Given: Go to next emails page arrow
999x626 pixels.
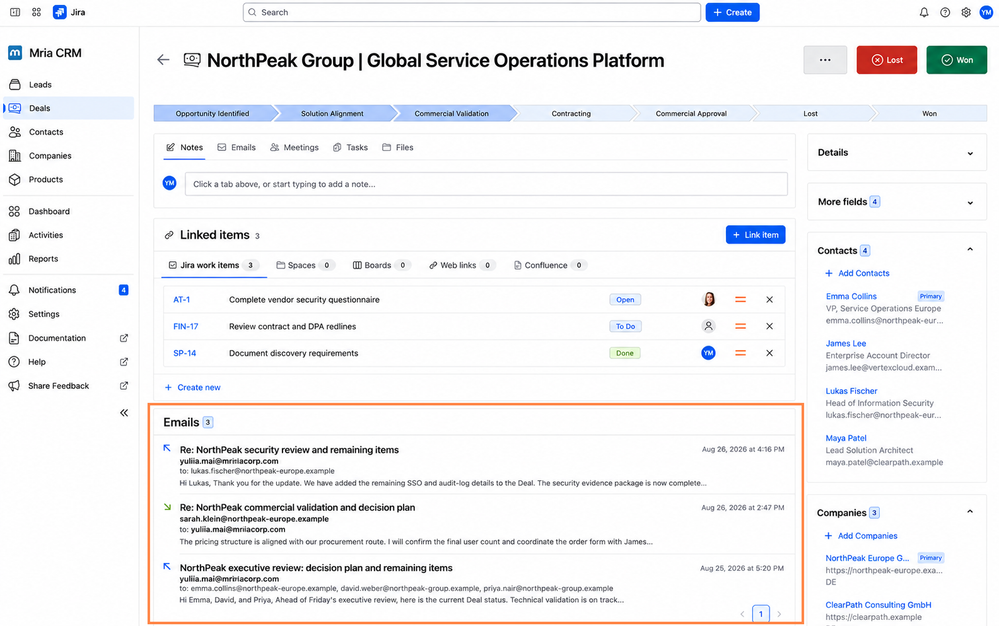Looking at the screenshot, I should 779,614.
